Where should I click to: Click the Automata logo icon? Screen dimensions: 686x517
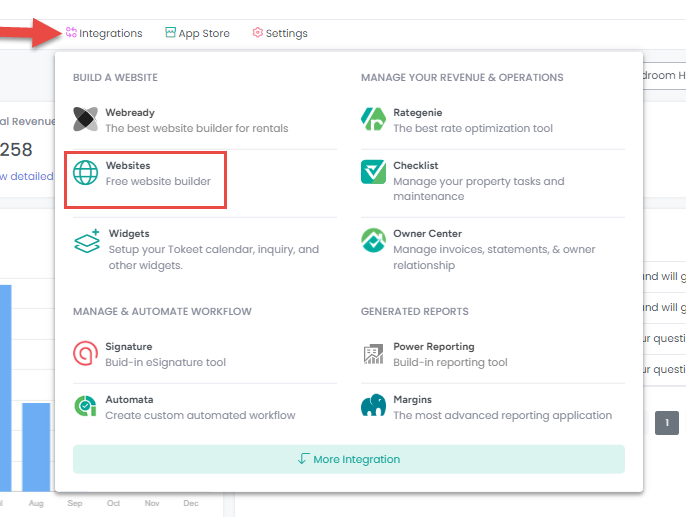(x=85, y=406)
